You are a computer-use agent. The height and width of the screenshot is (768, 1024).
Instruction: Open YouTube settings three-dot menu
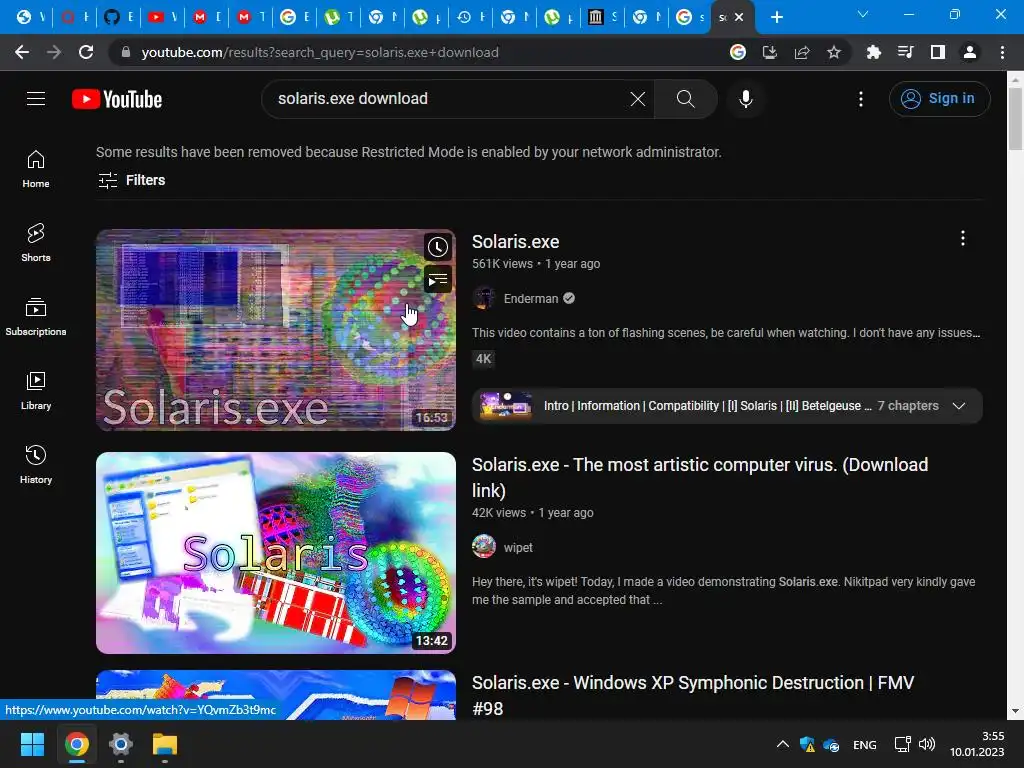(861, 99)
